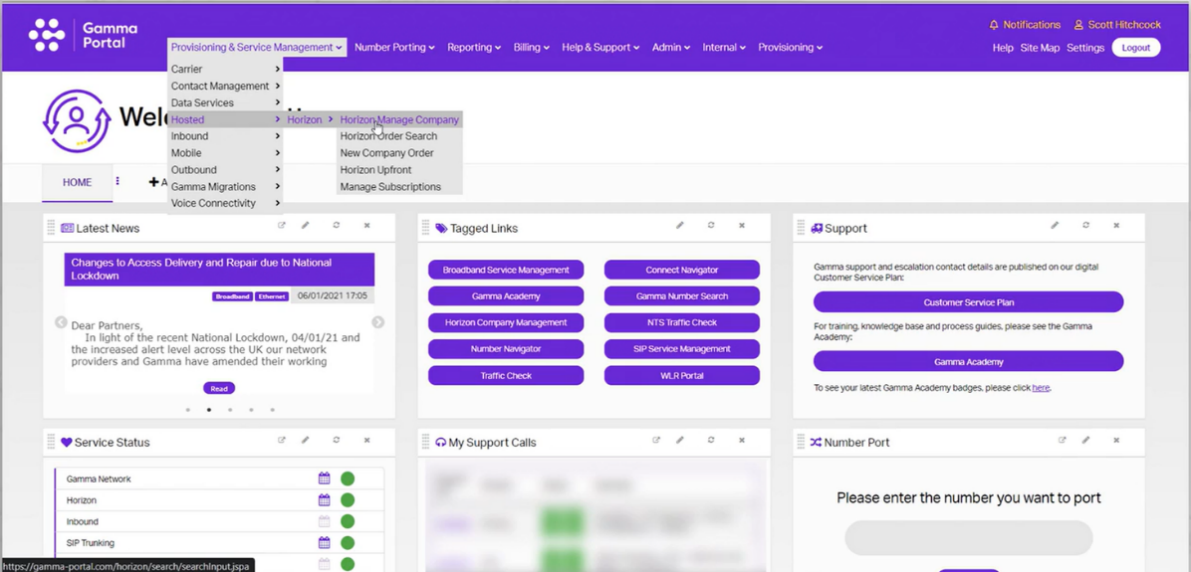Screen dimensions: 1191x572
Task: Go to next news article arrow
Action: [378, 322]
